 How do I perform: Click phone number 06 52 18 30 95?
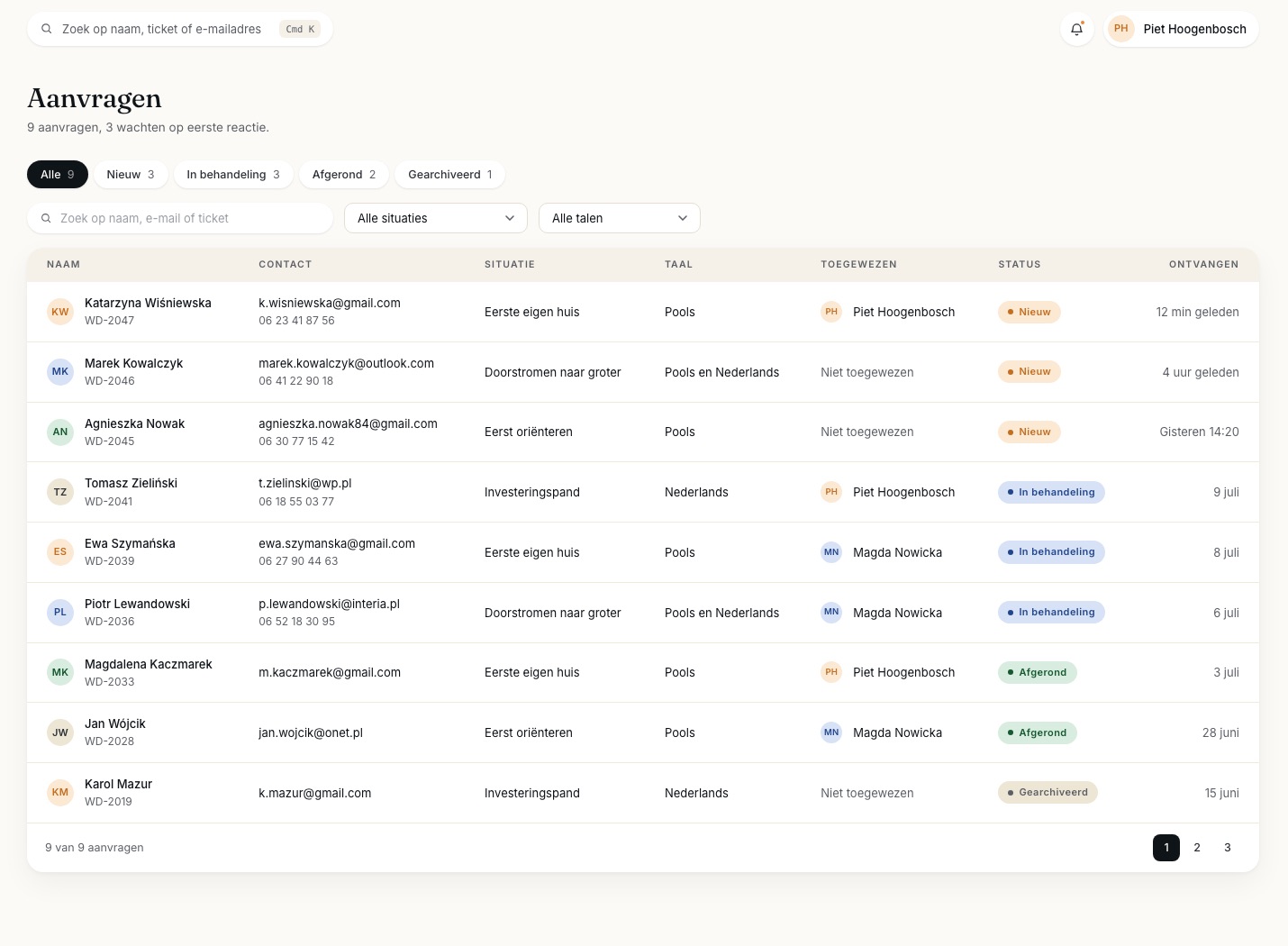point(296,622)
